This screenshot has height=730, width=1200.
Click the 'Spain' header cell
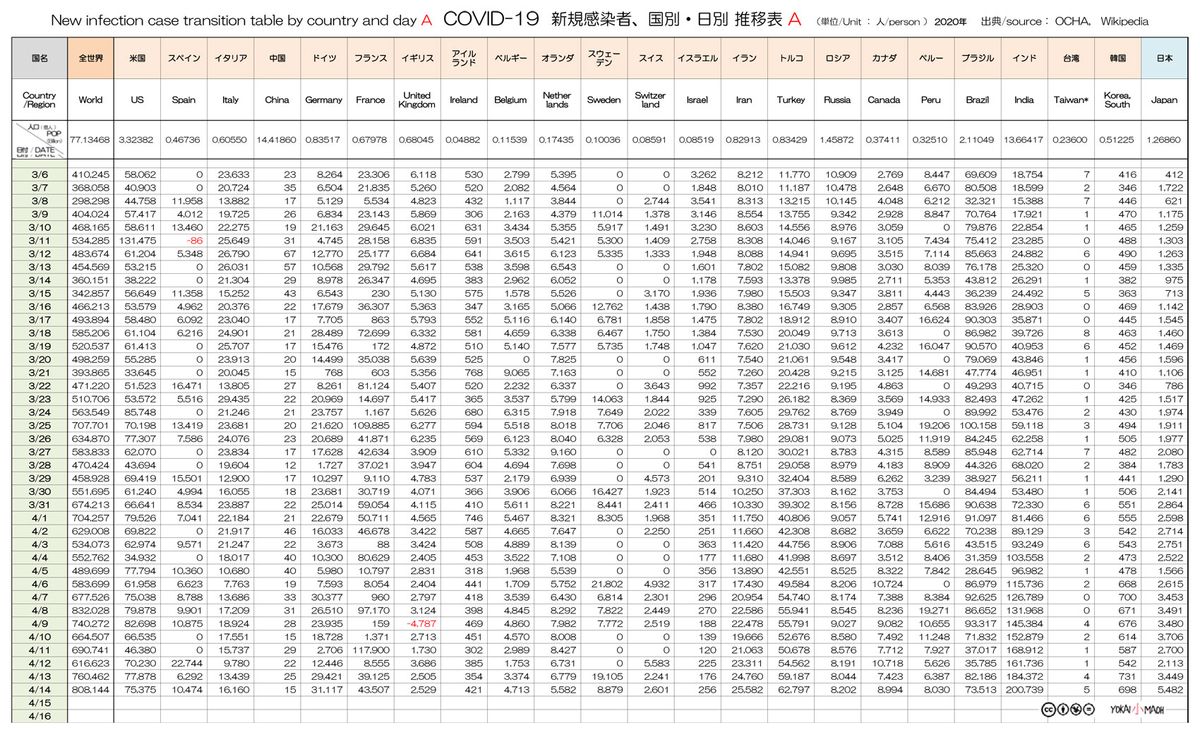[184, 101]
